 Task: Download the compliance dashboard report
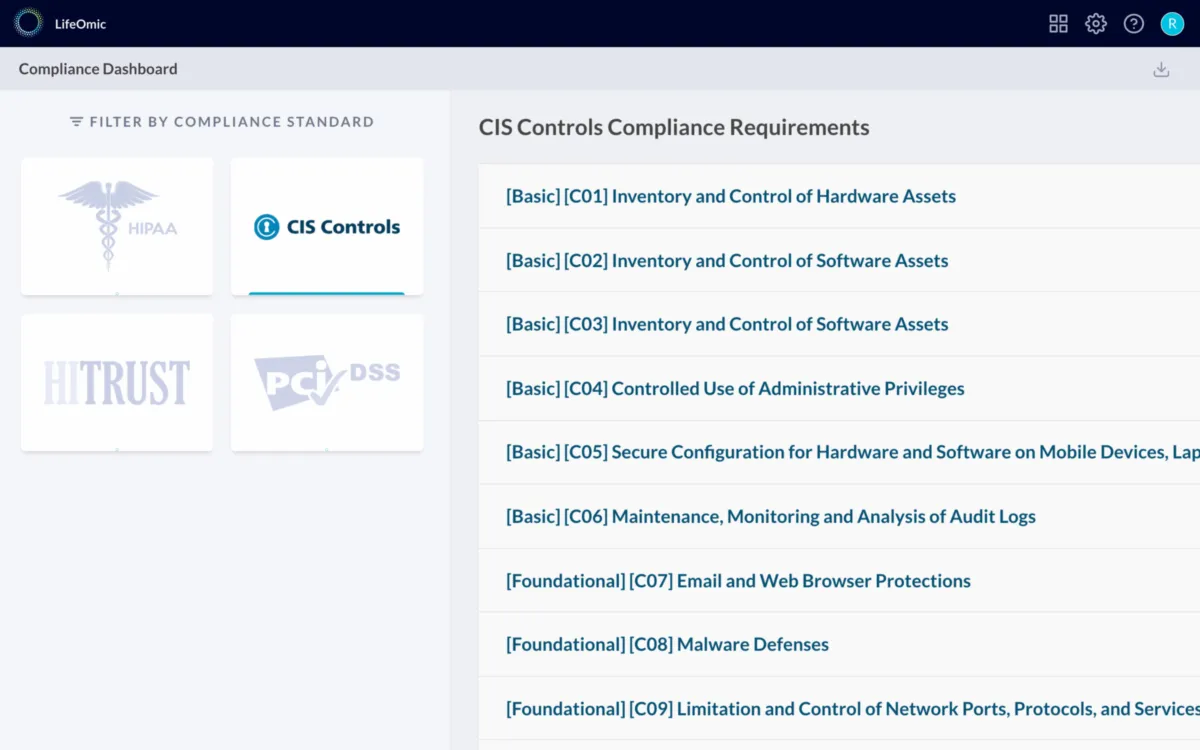(x=1161, y=69)
